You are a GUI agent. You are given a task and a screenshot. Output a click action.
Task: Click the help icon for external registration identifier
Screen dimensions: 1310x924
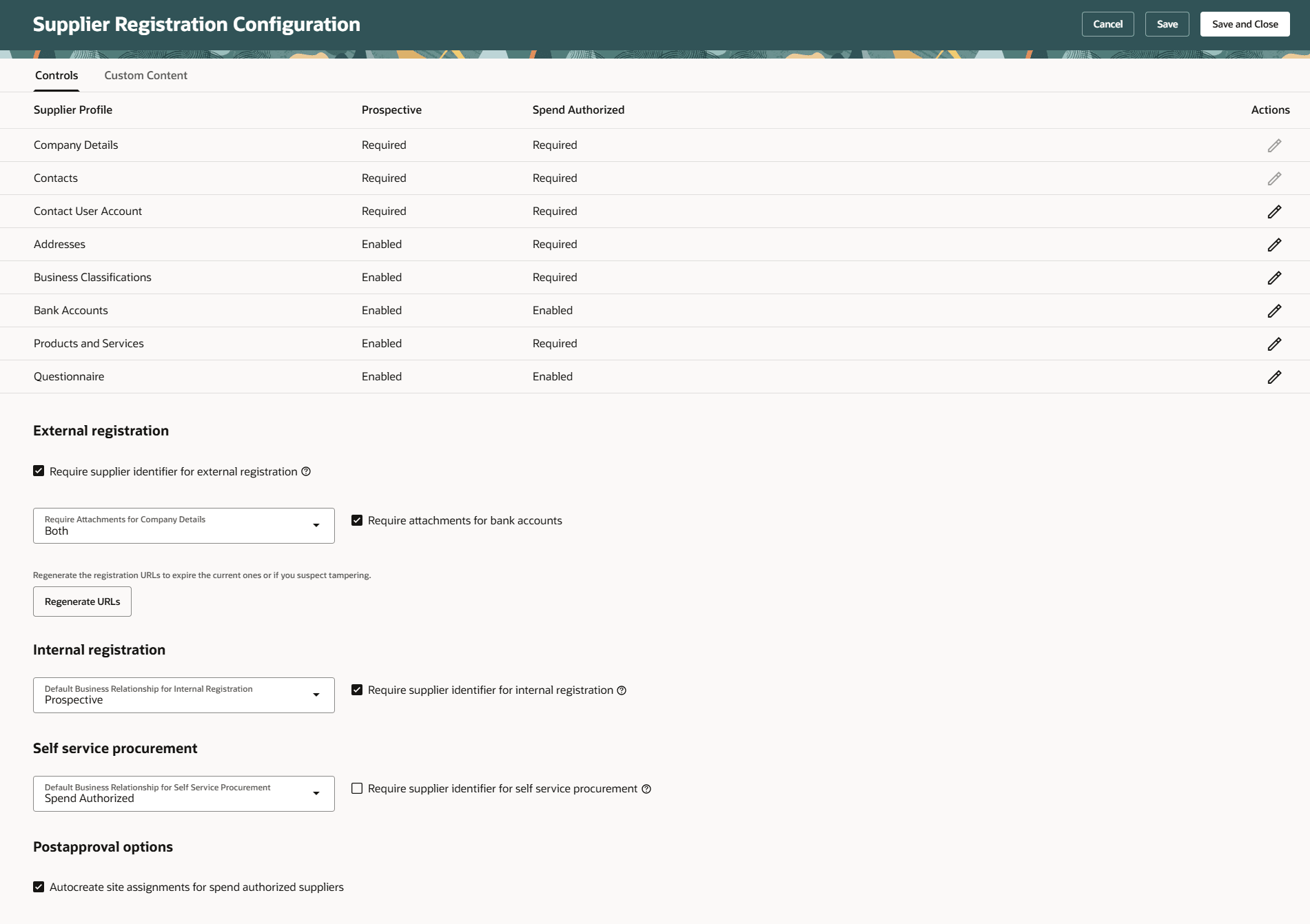(x=305, y=471)
